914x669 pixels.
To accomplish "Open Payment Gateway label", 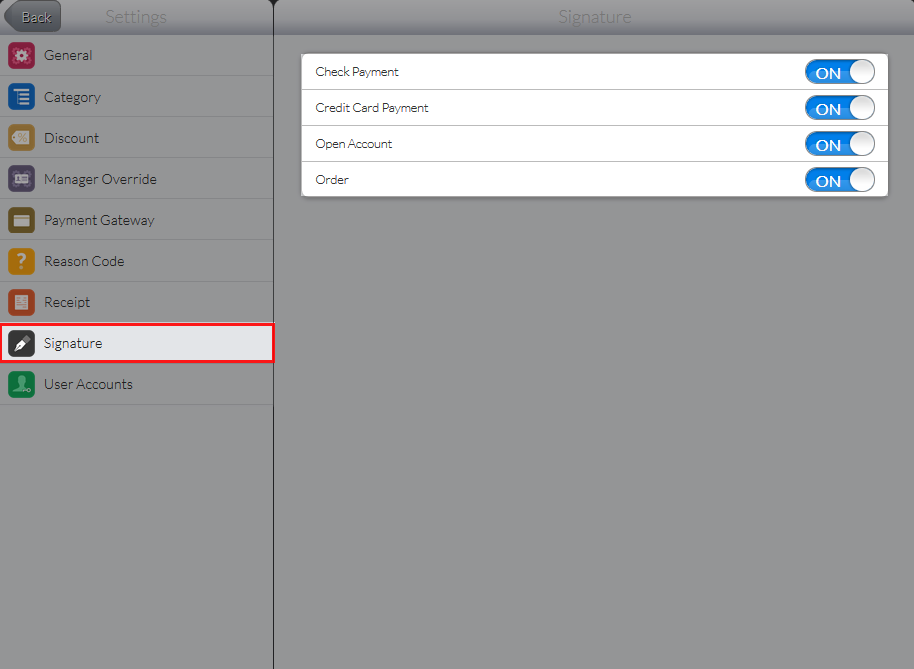I will point(99,221).
